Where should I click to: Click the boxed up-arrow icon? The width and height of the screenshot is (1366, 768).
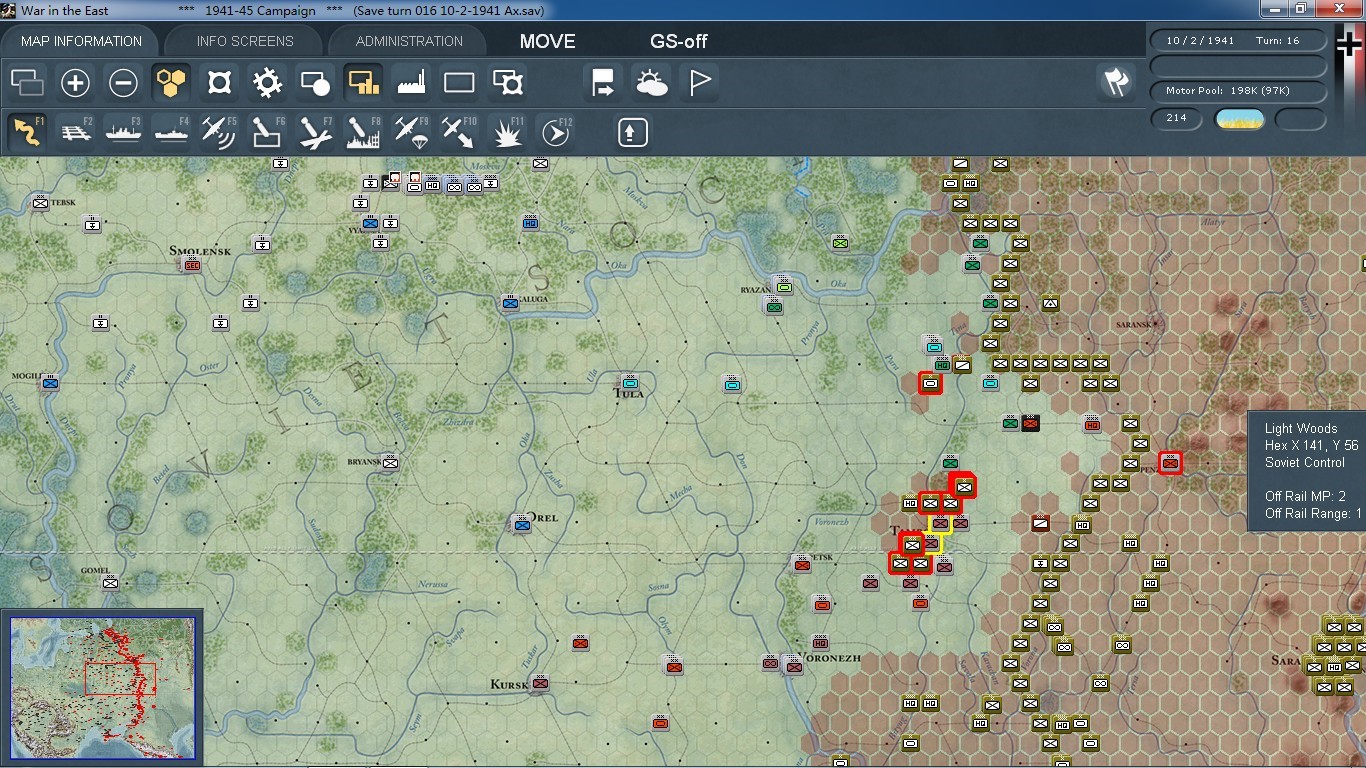(x=632, y=132)
